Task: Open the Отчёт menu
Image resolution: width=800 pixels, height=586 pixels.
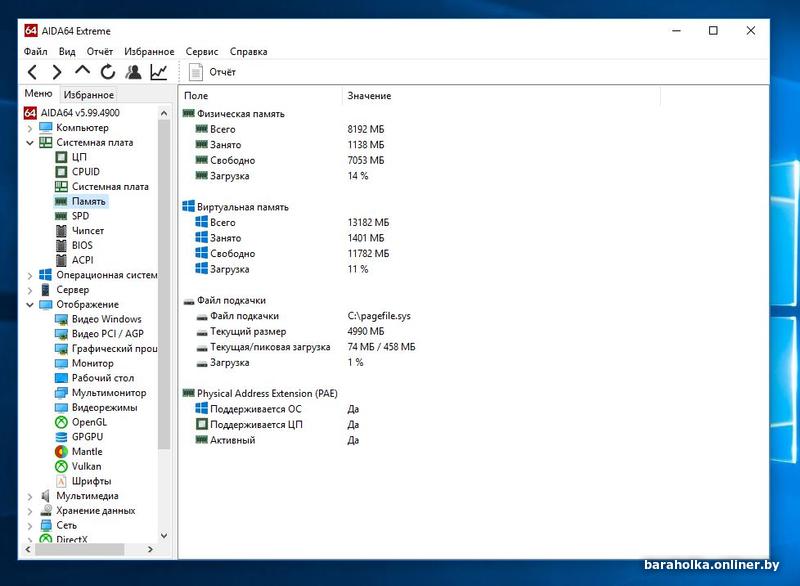Action: point(99,52)
